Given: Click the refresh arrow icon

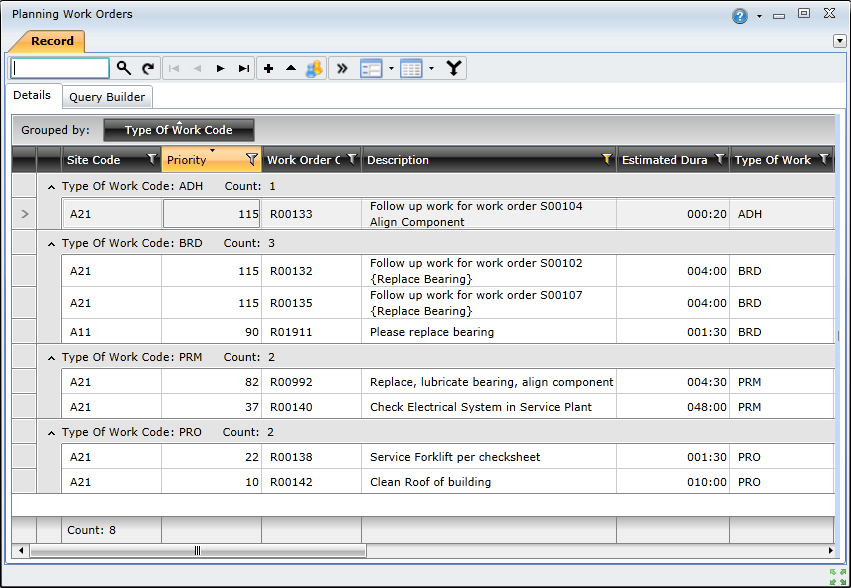Looking at the screenshot, I should (x=148, y=68).
